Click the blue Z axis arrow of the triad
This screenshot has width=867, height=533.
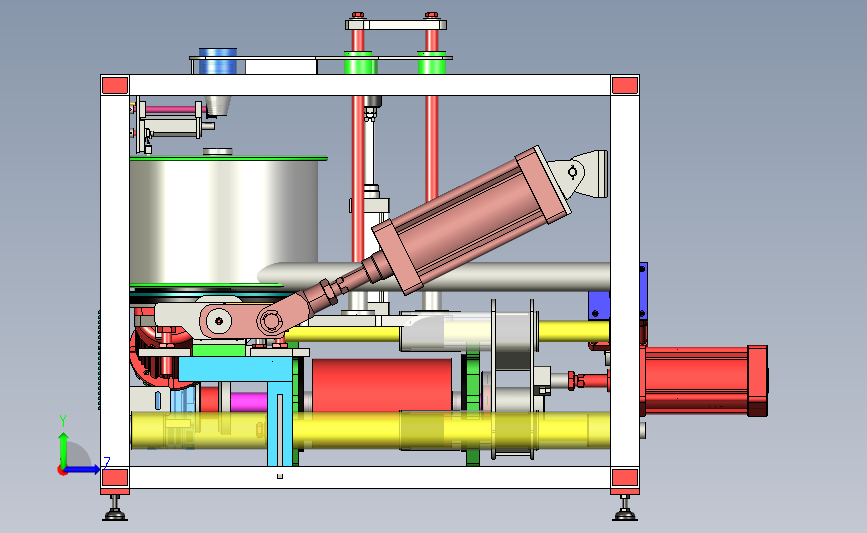click(x=83, y=469)
